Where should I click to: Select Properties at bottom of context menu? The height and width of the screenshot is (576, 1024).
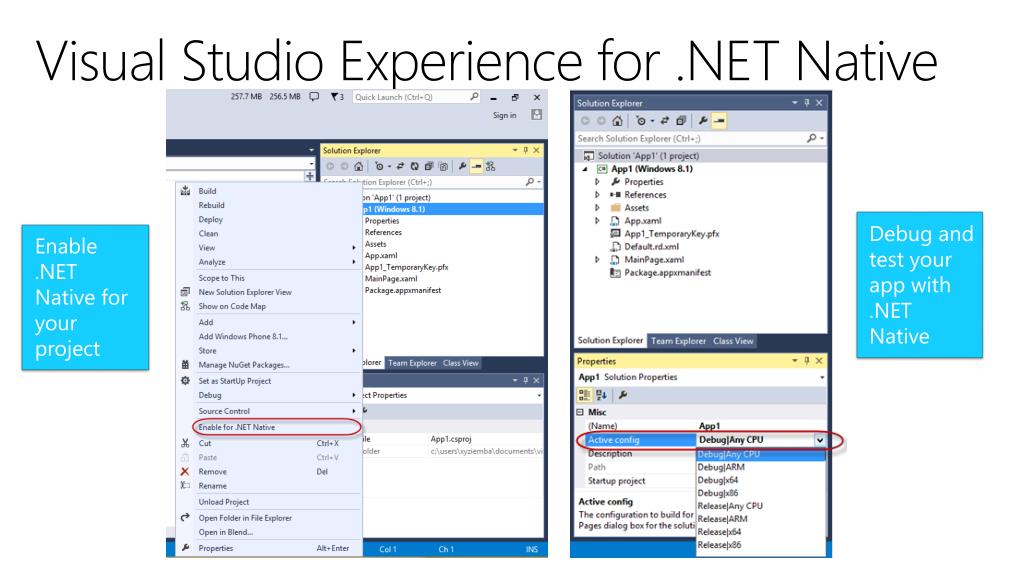[216, 549]
